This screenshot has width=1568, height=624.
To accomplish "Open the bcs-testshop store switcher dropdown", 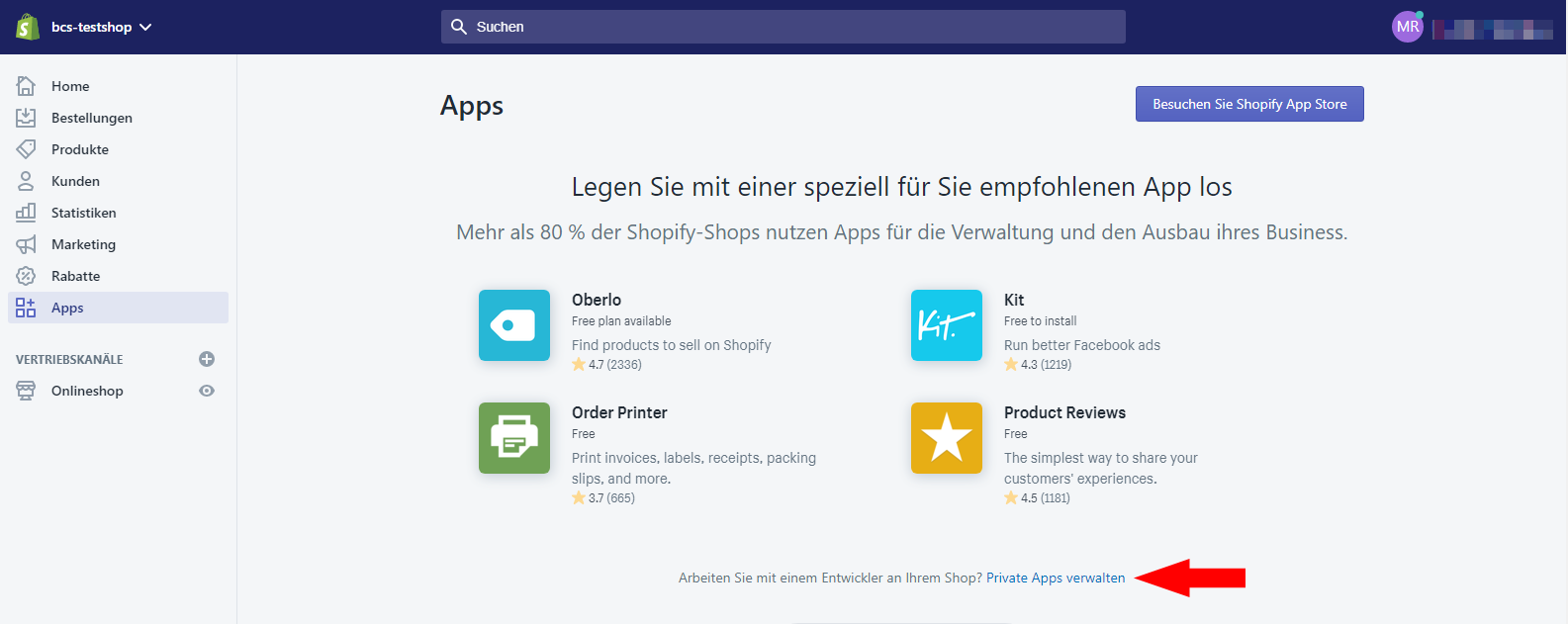I will point(102,27).
